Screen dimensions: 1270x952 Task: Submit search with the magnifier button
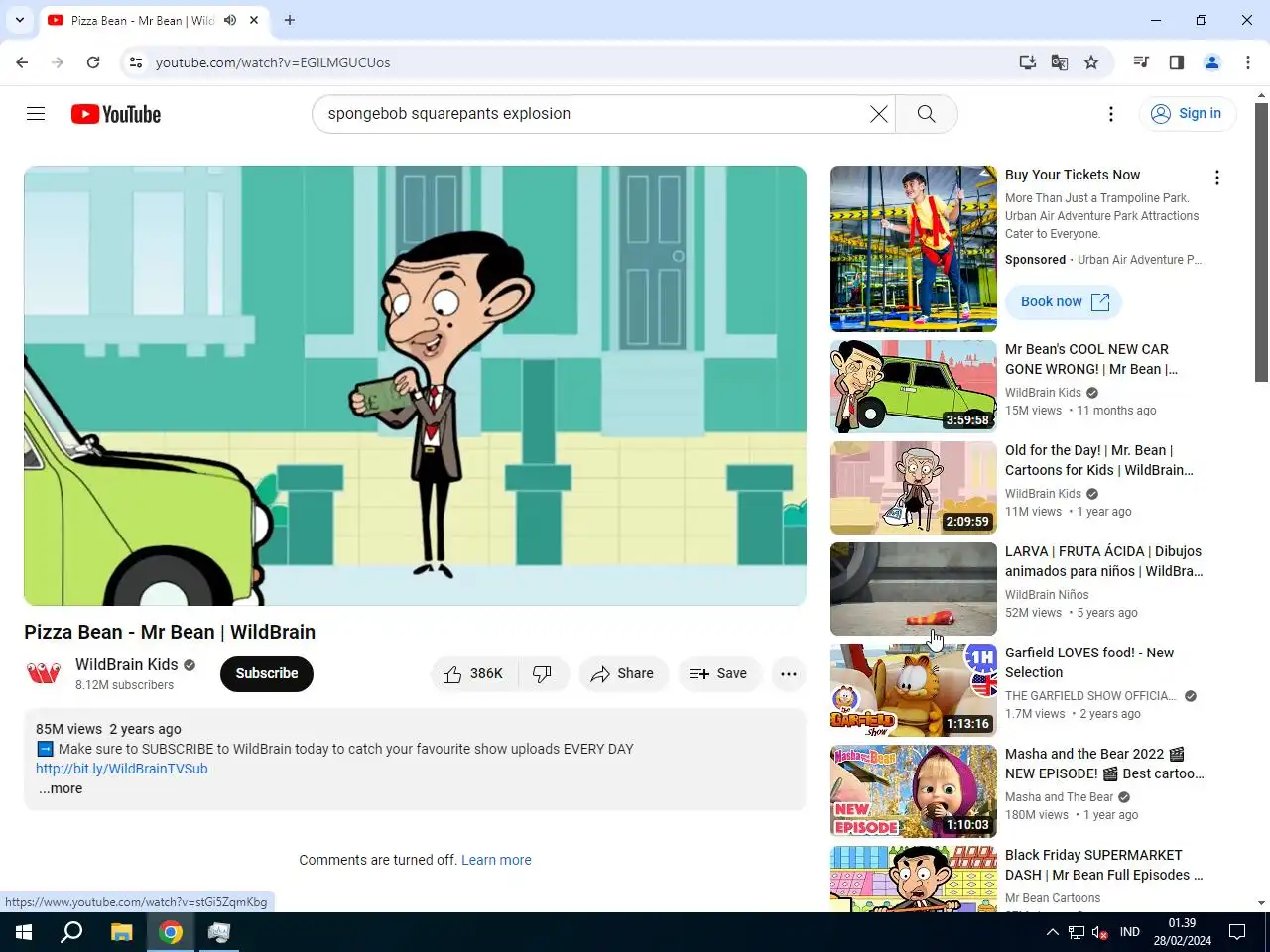pyautogui.click(x=926, y=114)
